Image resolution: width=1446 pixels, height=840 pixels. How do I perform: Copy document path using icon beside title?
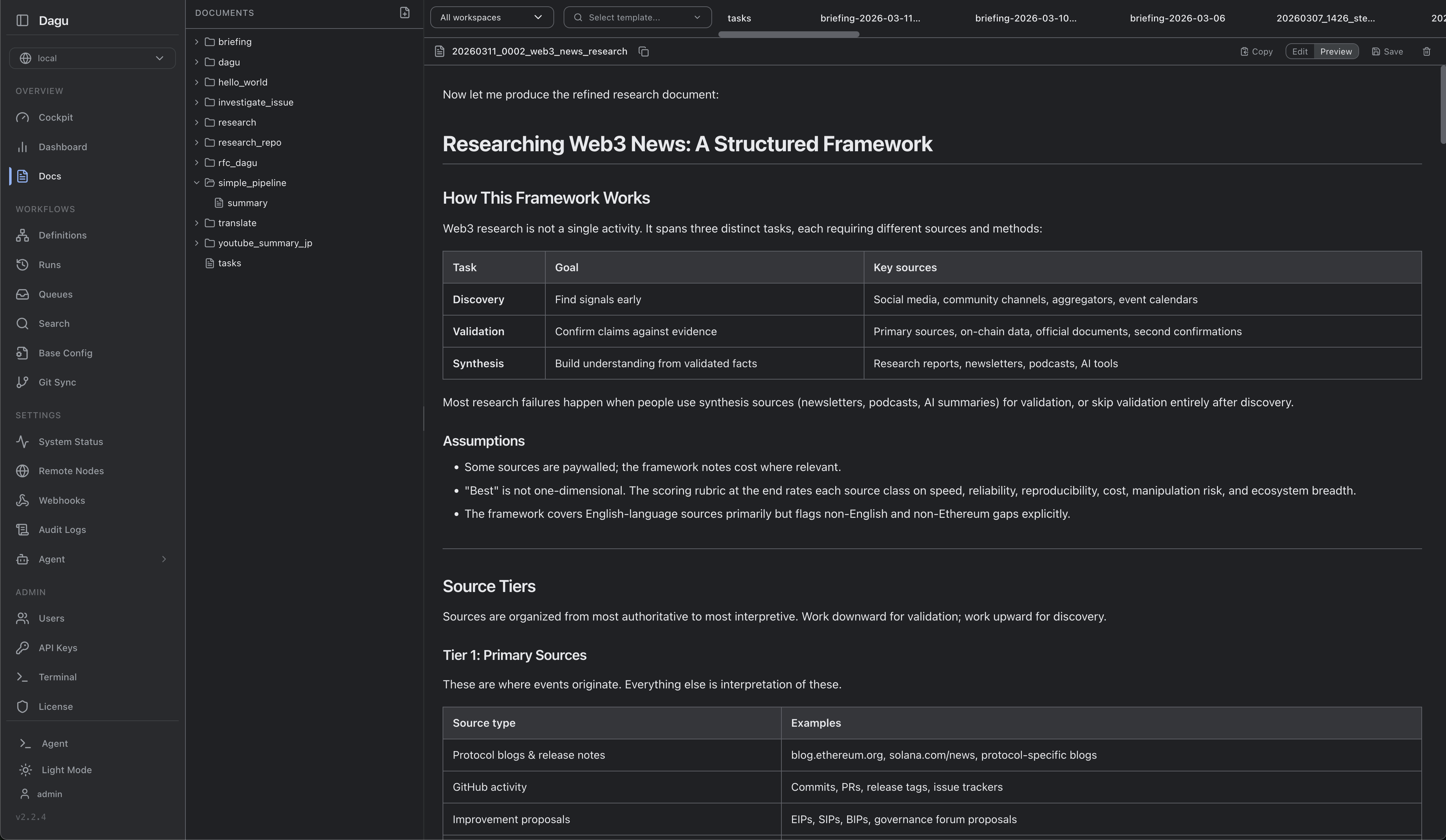[x=643, y=52]
